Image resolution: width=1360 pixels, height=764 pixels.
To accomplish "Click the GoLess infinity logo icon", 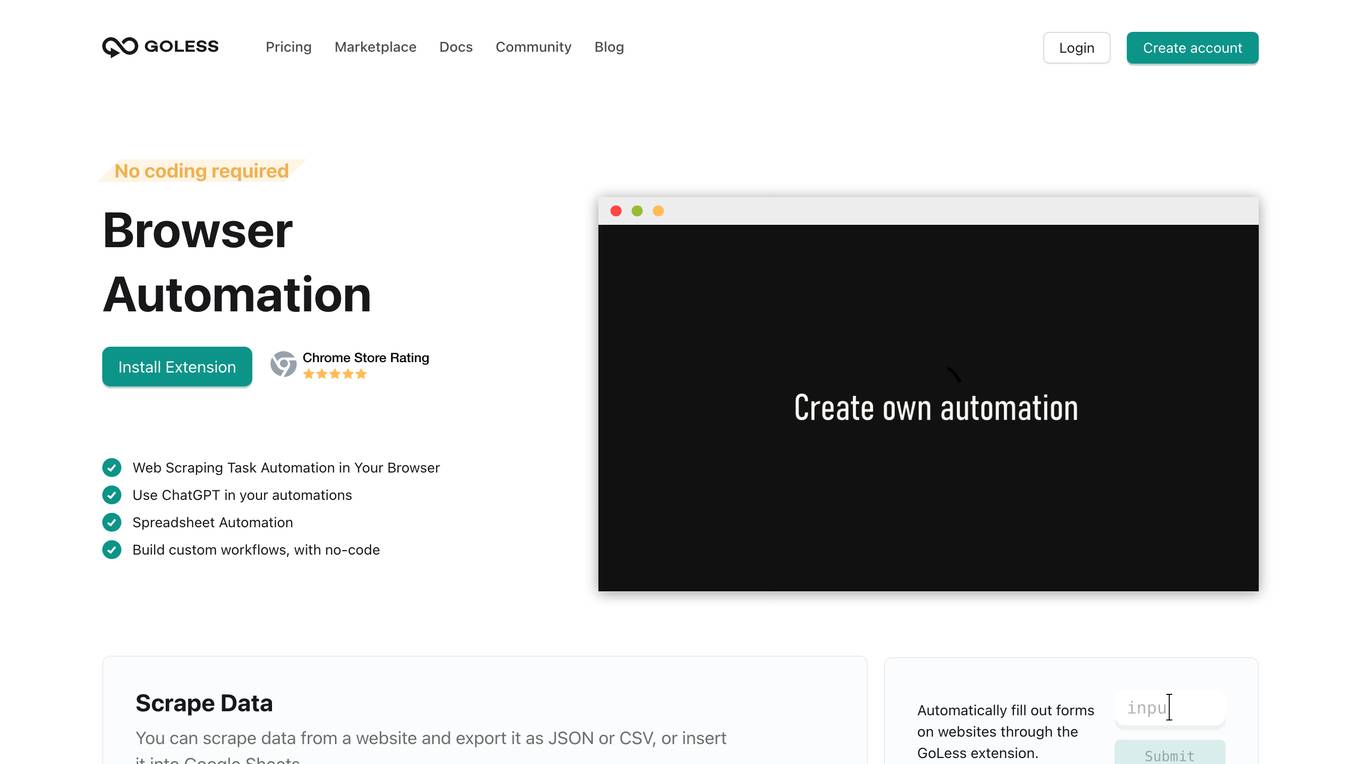I will [120, 47].
